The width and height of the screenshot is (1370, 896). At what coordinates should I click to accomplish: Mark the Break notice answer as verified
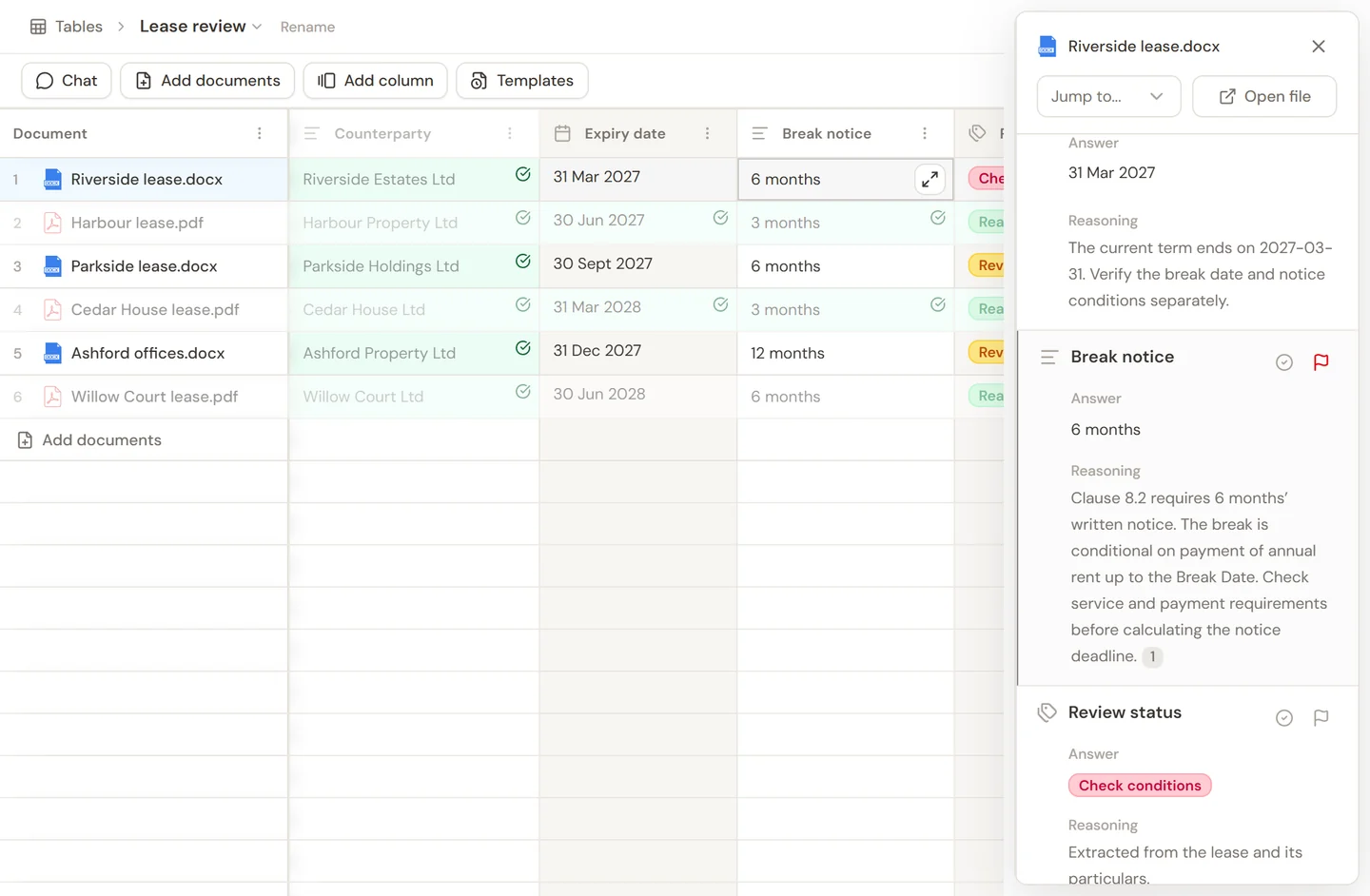click(x=1284, y=362)
